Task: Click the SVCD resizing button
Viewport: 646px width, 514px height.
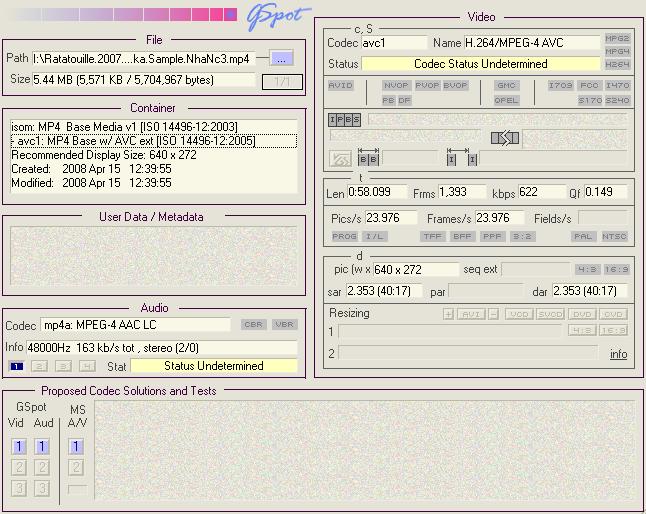Action: click(550, 314)
